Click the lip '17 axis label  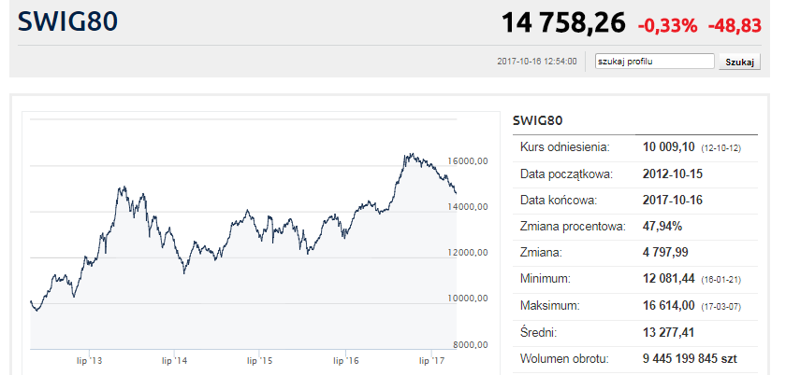point(432,360)
